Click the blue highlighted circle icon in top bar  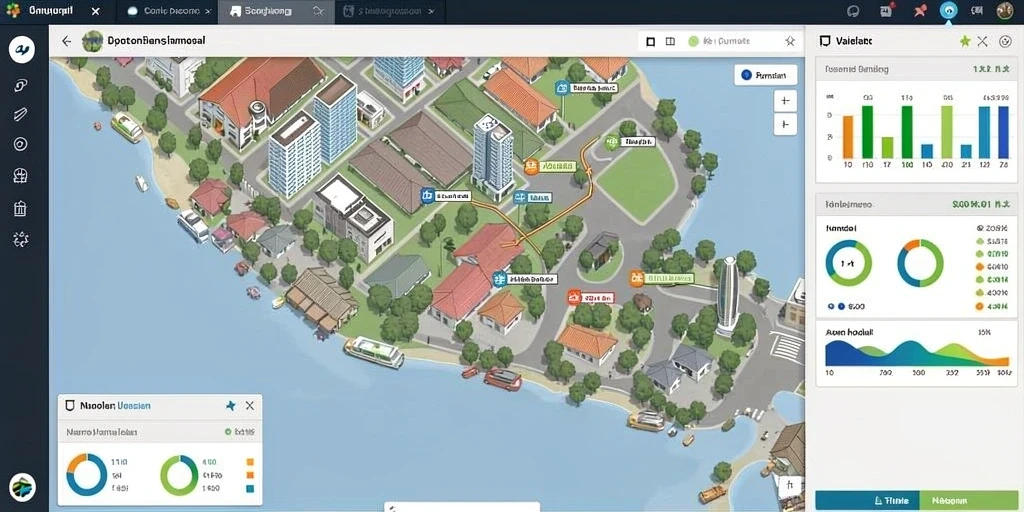948,10
